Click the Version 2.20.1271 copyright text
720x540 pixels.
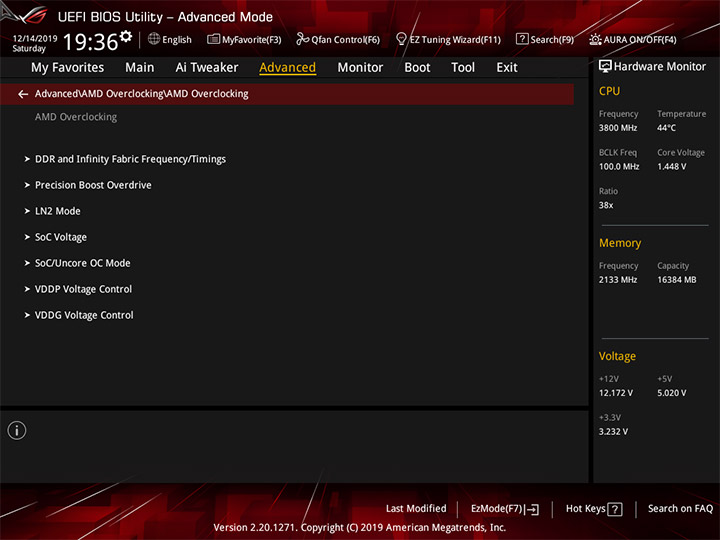pos(360,528)
